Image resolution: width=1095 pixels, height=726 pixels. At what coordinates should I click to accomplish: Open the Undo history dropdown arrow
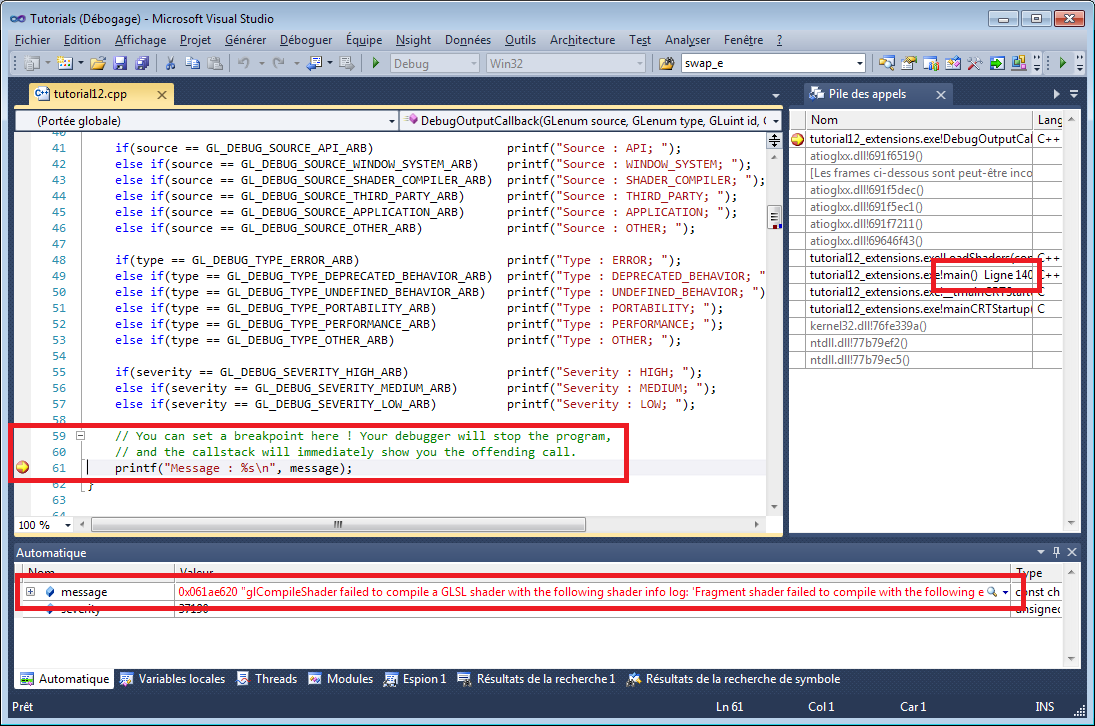262,64
